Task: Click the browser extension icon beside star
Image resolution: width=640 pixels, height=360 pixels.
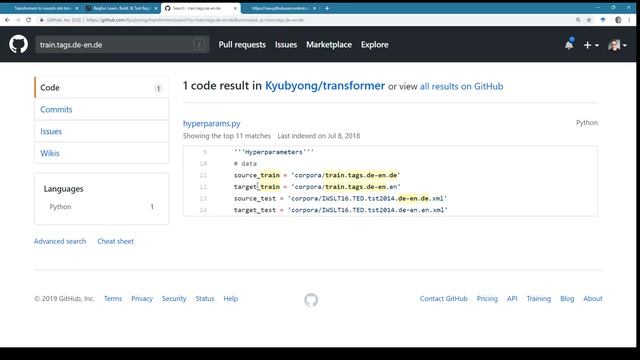Action: coord(603,20)
